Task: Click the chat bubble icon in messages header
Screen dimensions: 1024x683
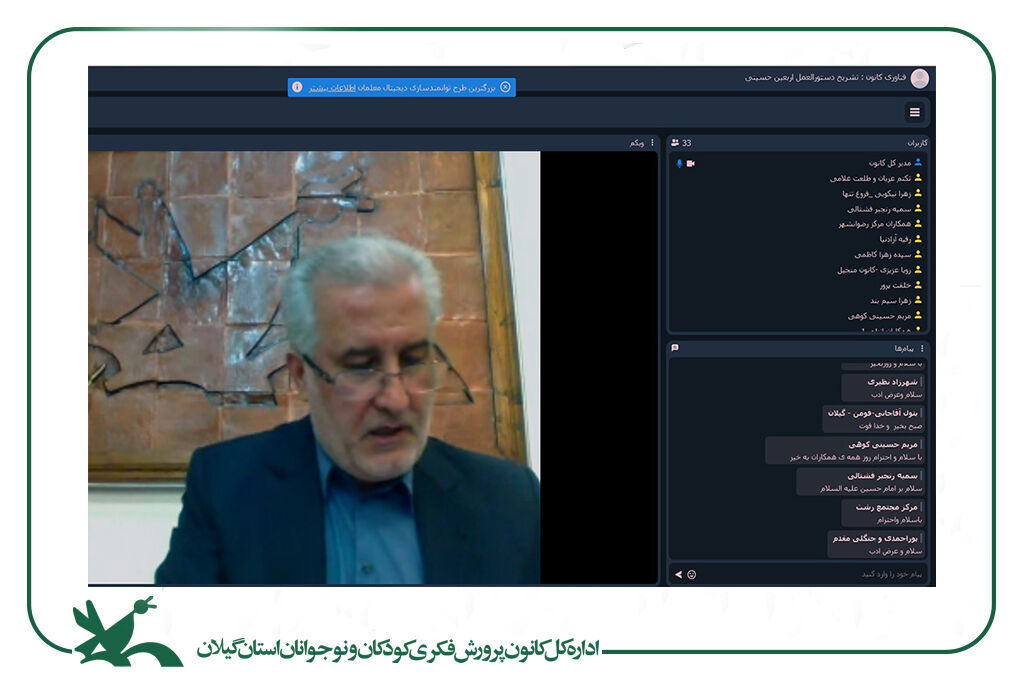Action: [x=676, y=348]
